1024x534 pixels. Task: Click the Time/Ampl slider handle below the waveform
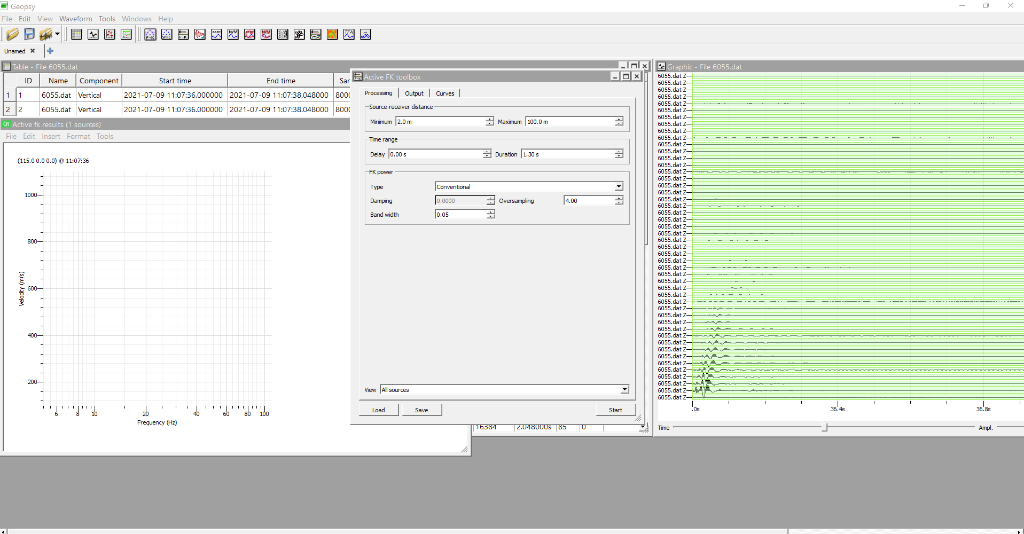[824, 427]
